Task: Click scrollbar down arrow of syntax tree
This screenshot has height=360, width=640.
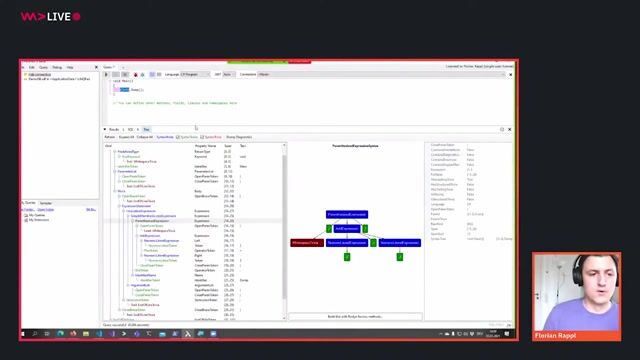Action: click(284, 318)
